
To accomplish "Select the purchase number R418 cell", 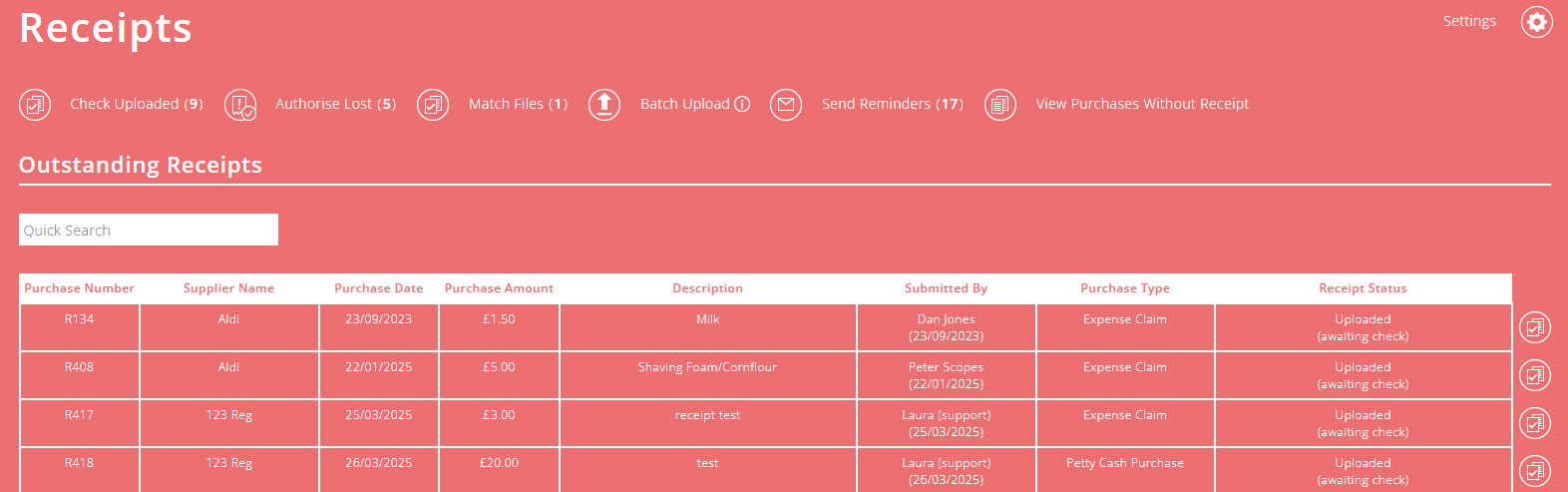I will 80,470.
